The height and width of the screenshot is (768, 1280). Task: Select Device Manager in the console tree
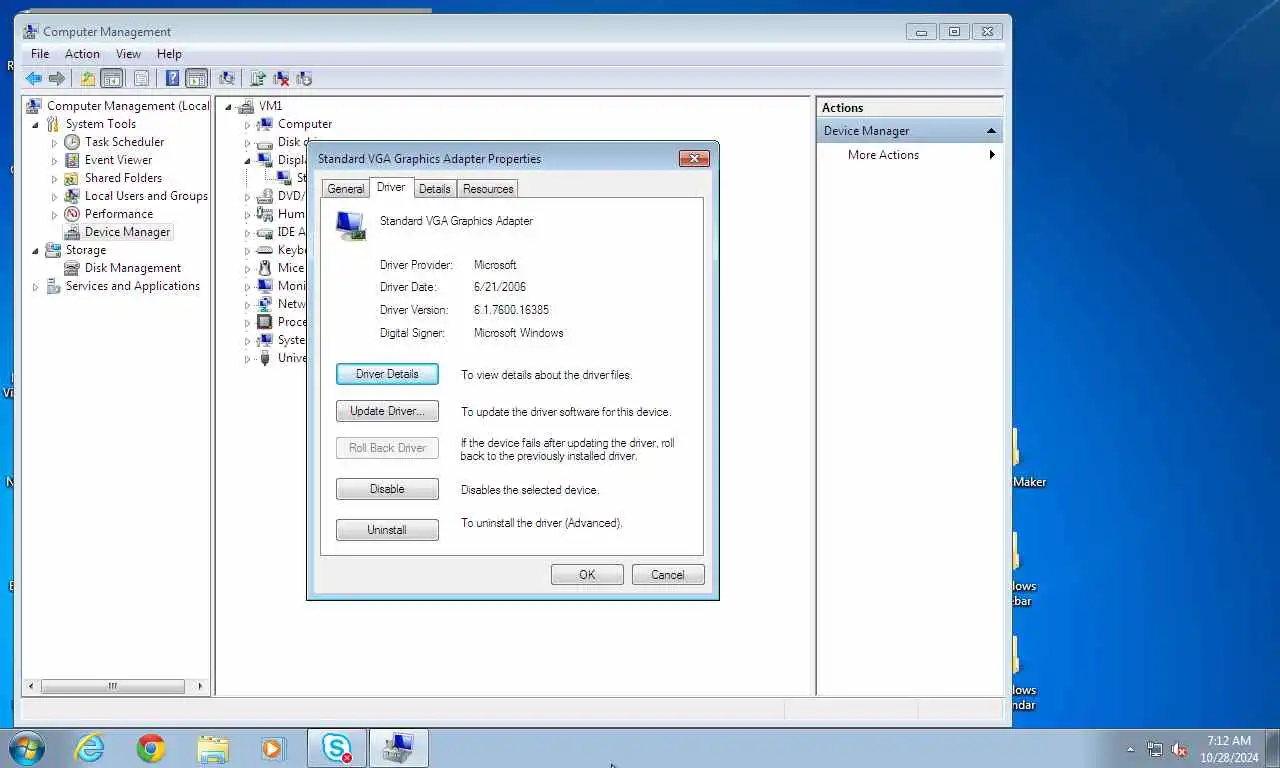coord(127,232)
